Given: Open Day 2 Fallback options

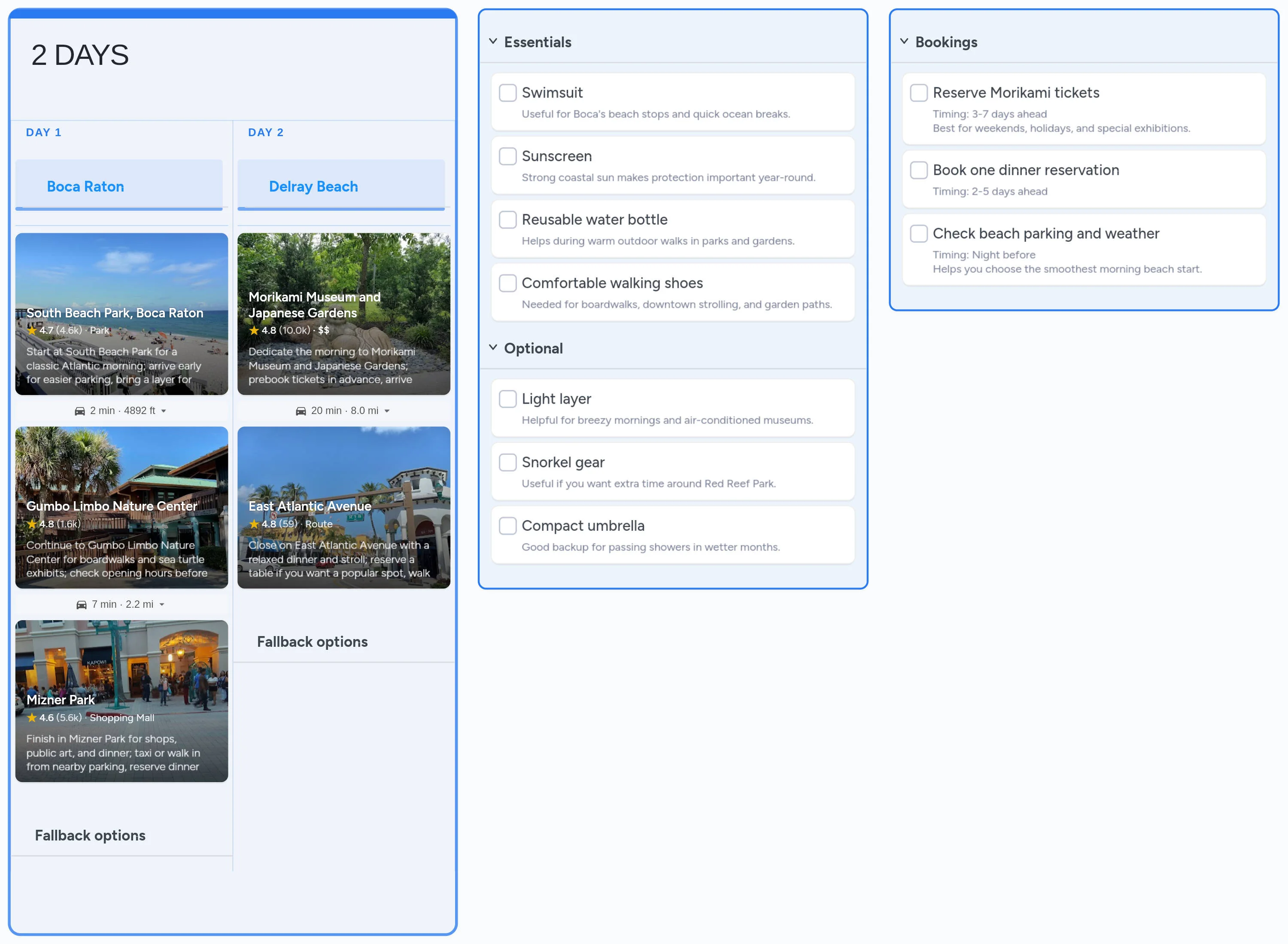Looking at the screenshot, I should point(313,642).
